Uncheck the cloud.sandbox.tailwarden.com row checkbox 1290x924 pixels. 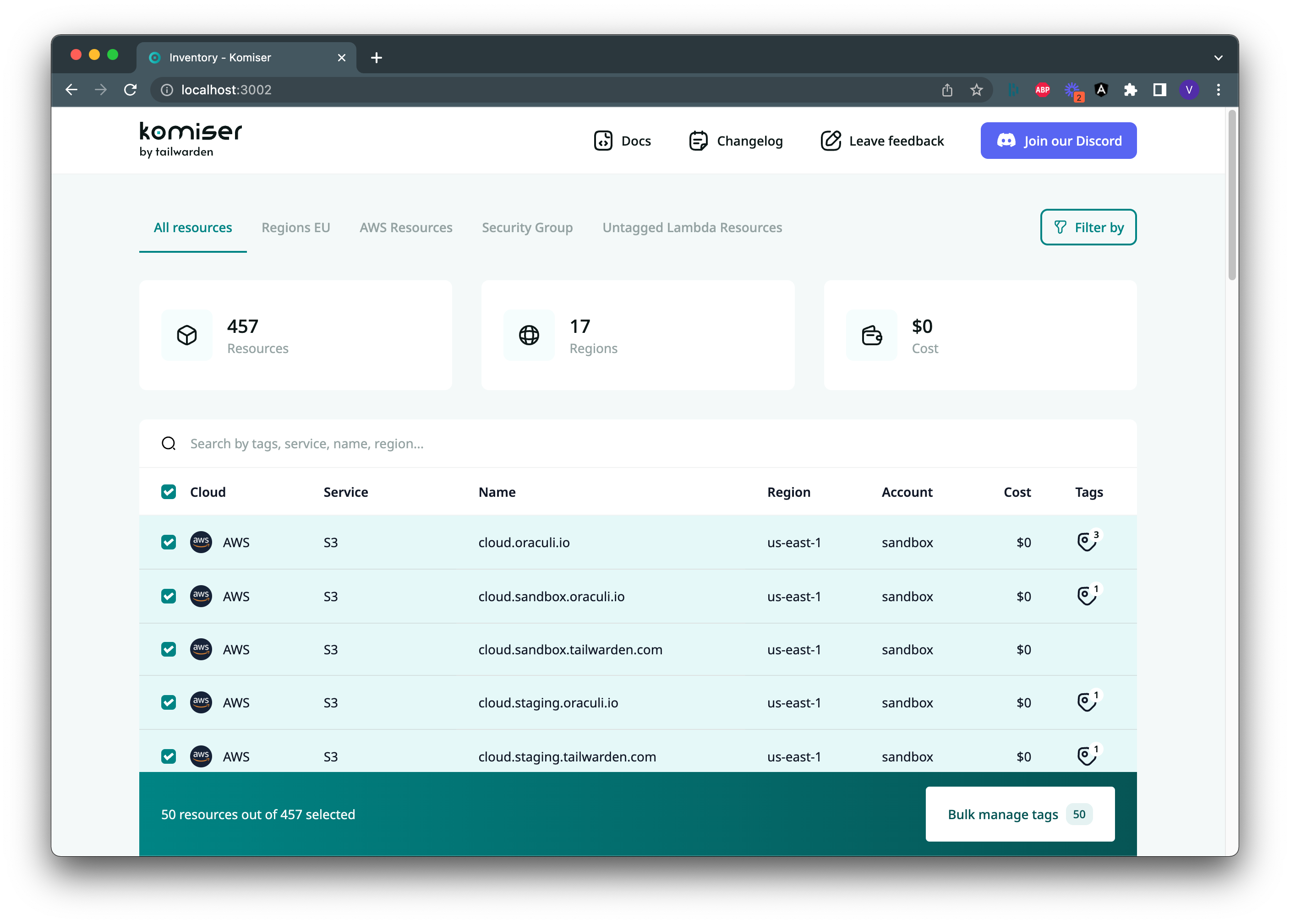[169, 649]
